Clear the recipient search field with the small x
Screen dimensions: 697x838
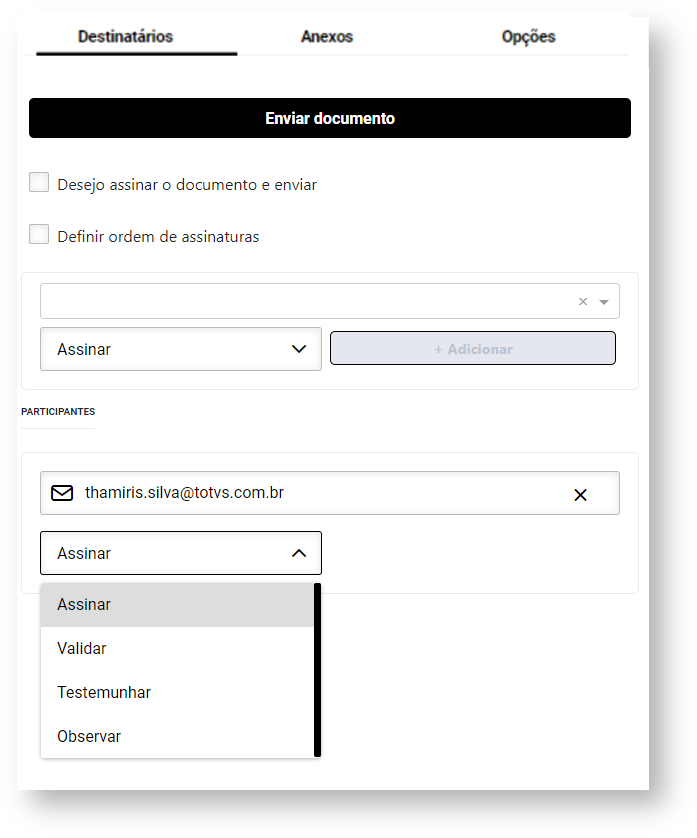pyautogui.click(x=583, y=301)
